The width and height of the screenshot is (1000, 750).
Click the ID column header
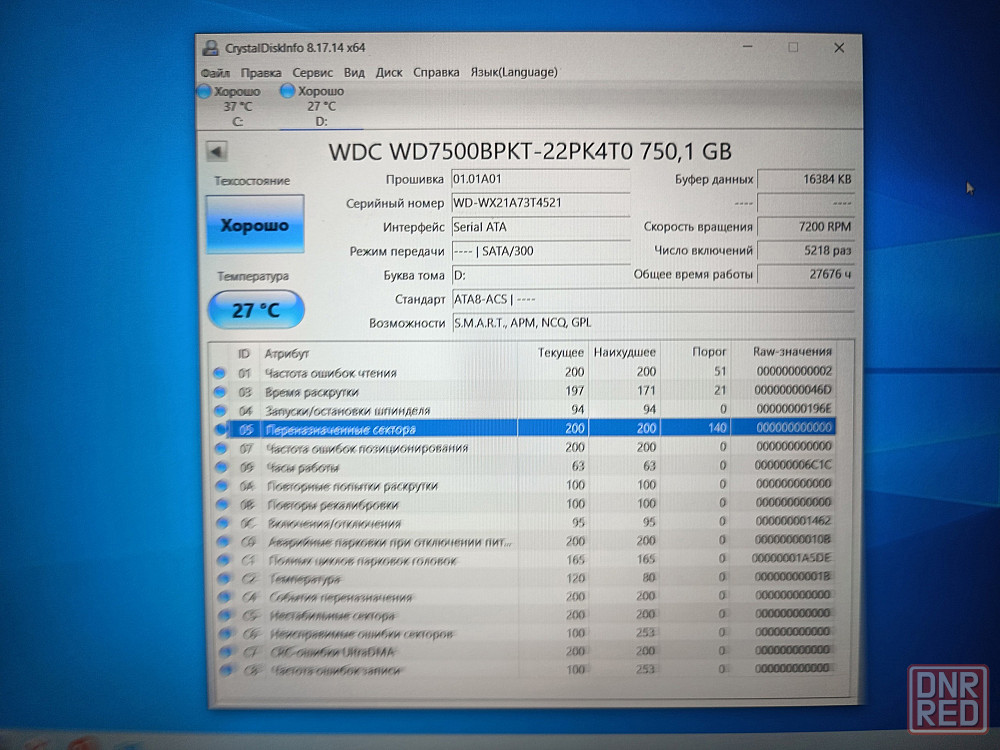pos(244,353)
